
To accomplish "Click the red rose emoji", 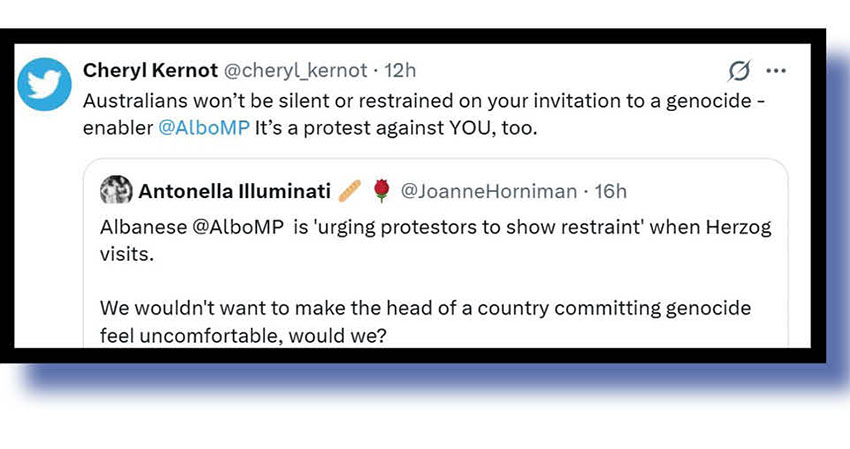I will [x=379, y=190].
